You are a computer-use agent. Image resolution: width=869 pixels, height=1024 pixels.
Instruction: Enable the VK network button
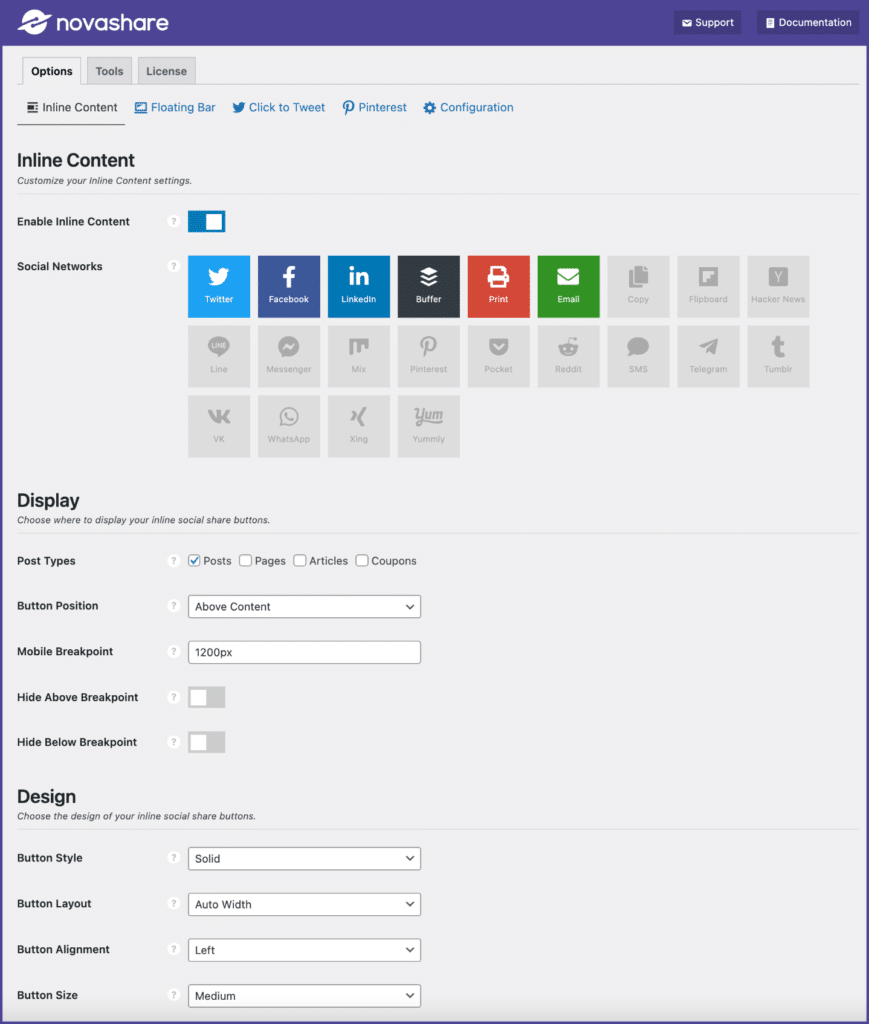pyautogui.click(x=219, y=426)
